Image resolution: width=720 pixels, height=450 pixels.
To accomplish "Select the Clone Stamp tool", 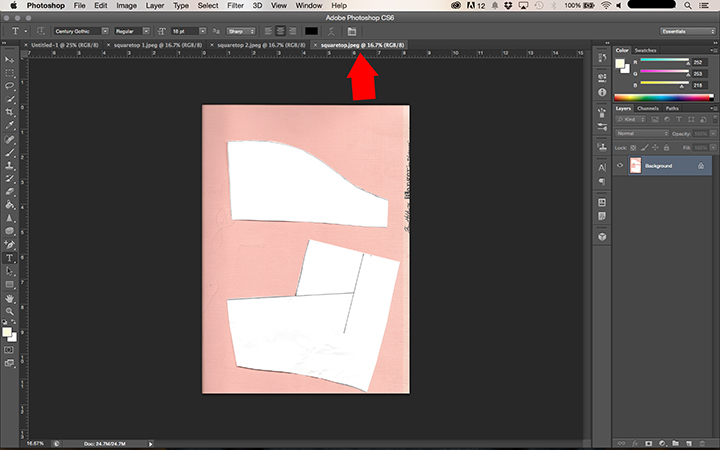I will [x=9, y=165].
